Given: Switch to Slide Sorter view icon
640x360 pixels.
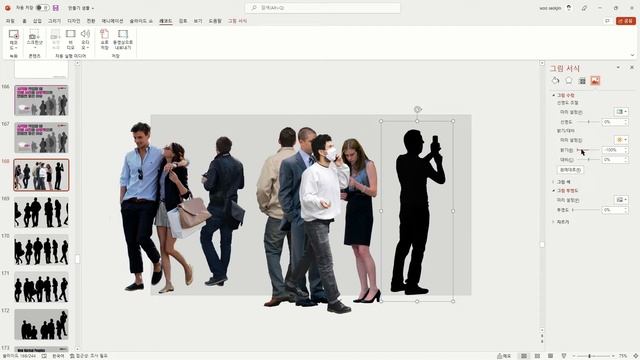Looking at the screenshot, I should [x=538, y=356].
